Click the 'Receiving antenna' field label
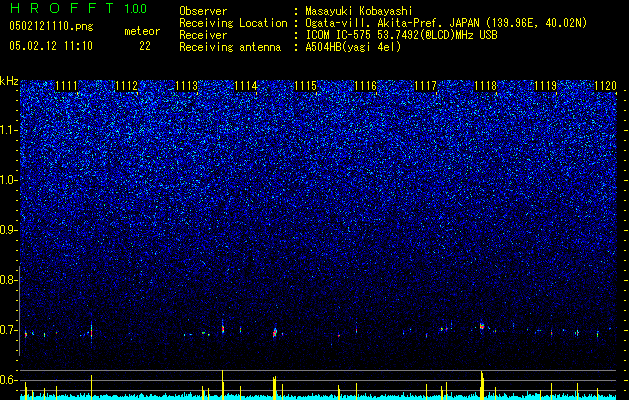This screenshot has width=629, height=400. click(230, 47)
